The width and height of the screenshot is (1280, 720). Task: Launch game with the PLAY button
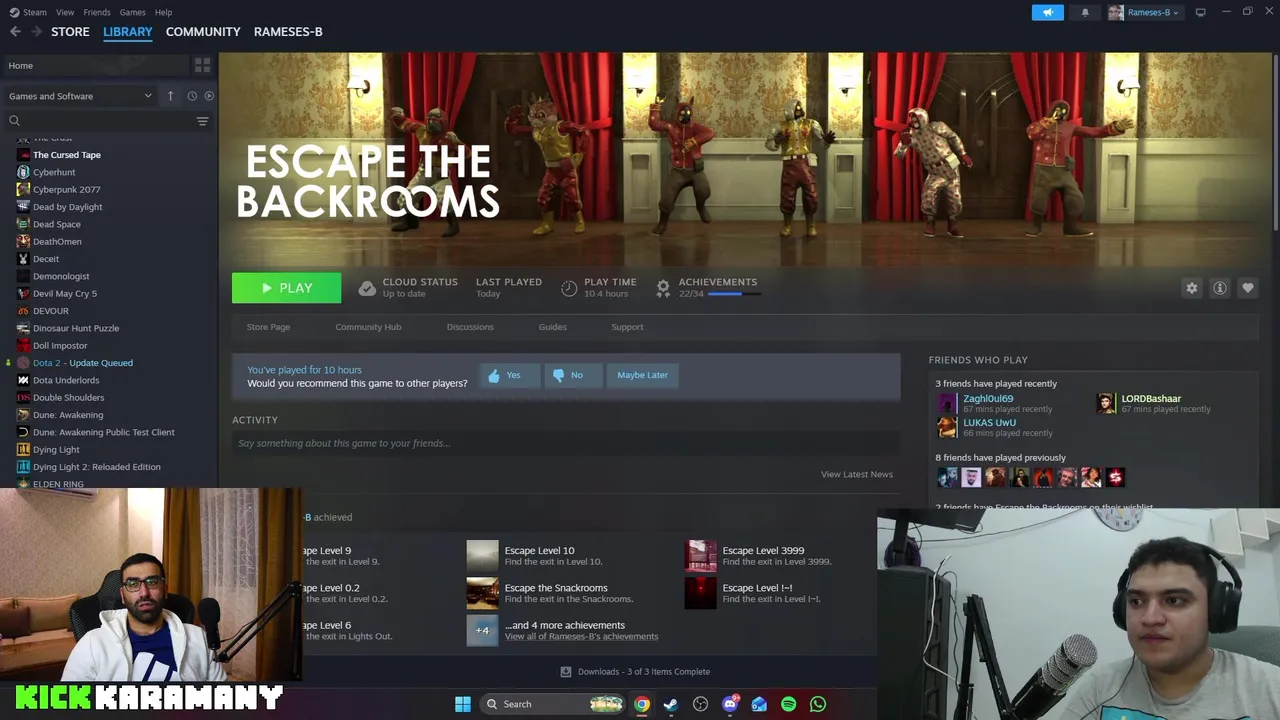(x=286, y=288)
